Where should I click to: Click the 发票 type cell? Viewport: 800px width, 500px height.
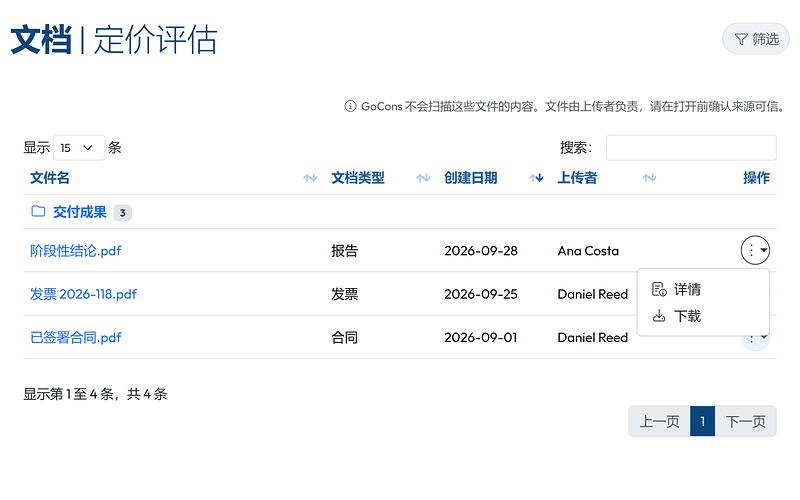click(x=344, y=294)
